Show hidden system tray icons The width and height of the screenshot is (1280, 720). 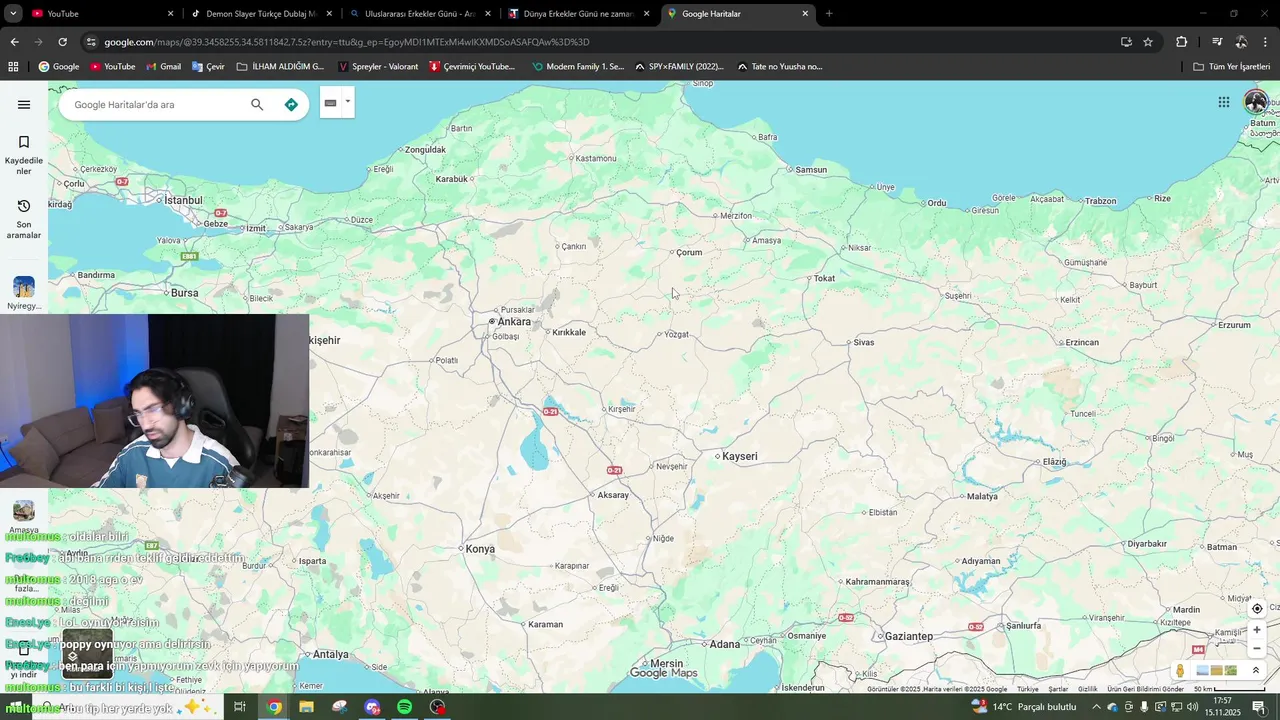(1096, 707)
